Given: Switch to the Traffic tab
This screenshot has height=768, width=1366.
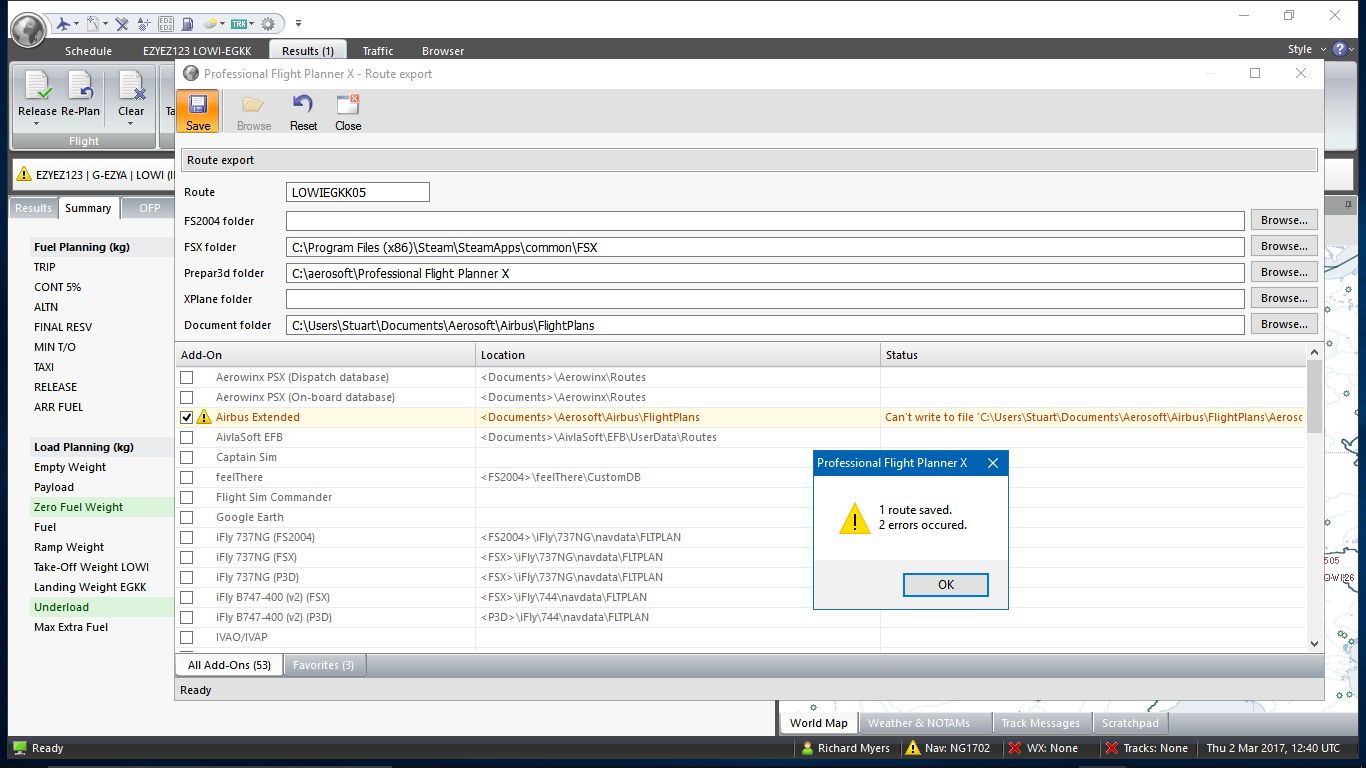Looking at the screenshot, I should click(378, 50).
